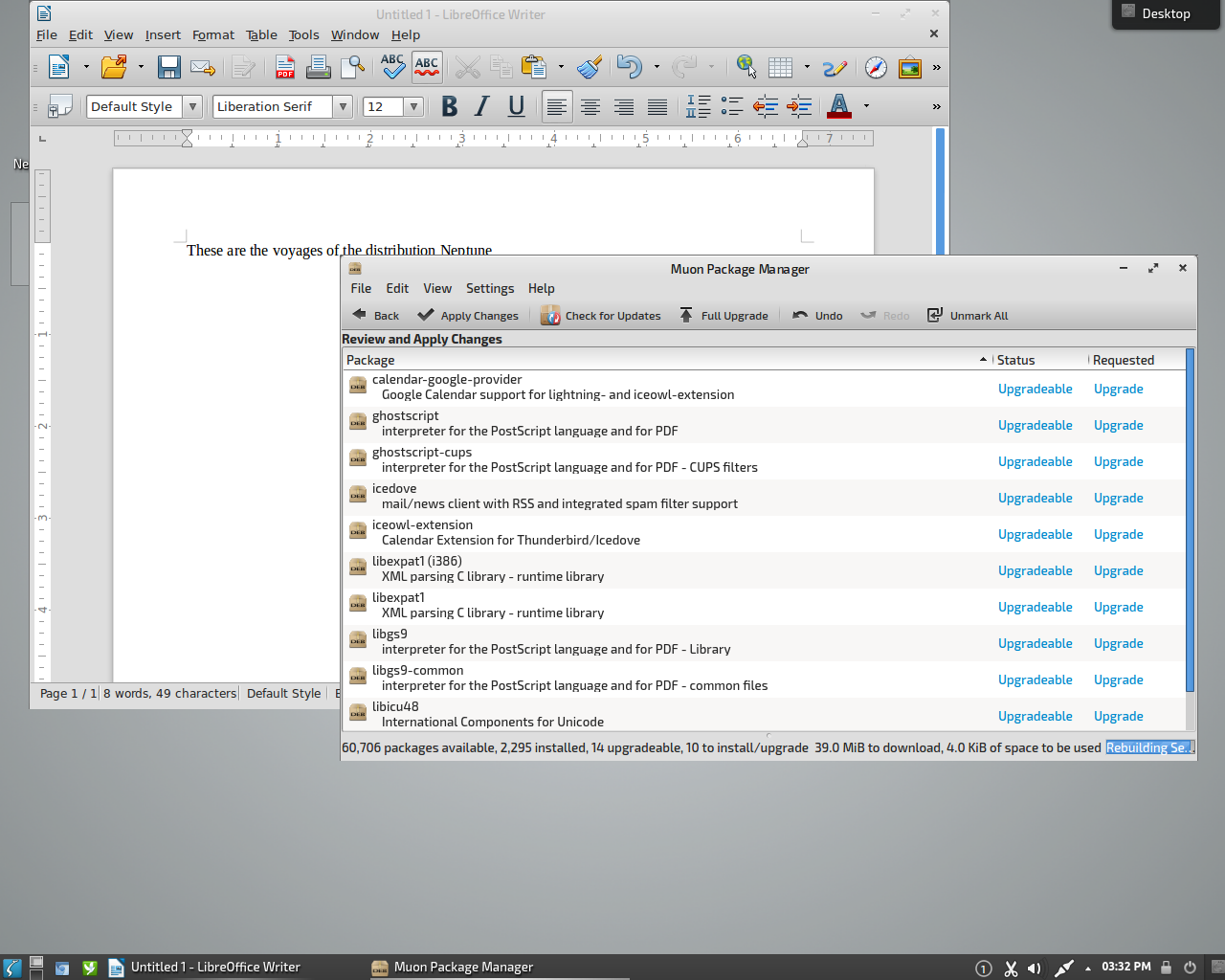Click the Print icon in Writer toolbar
The image size is (1225, 980).
pos(318,67)
